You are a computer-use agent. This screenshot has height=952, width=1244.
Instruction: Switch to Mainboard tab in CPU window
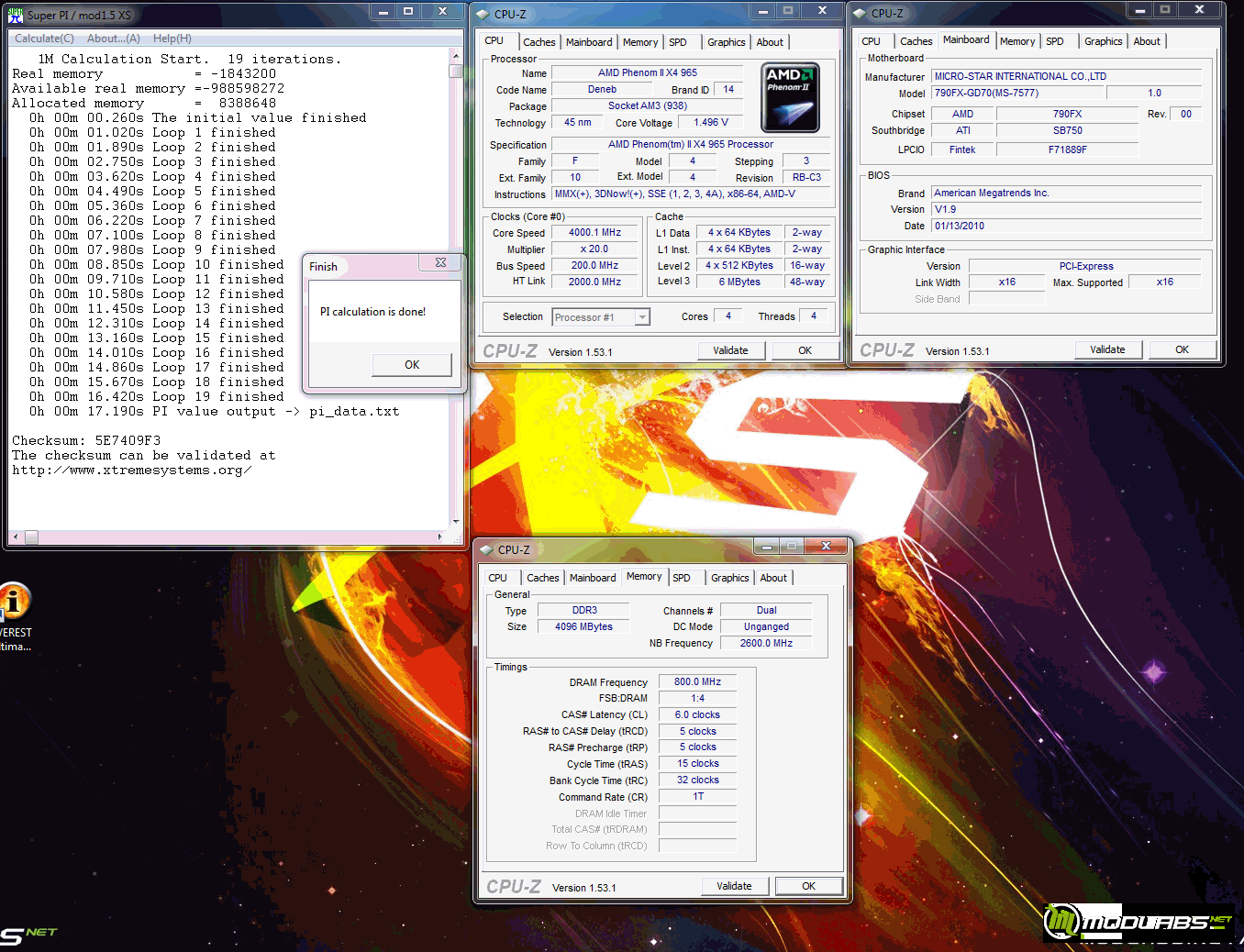(589, 42)
